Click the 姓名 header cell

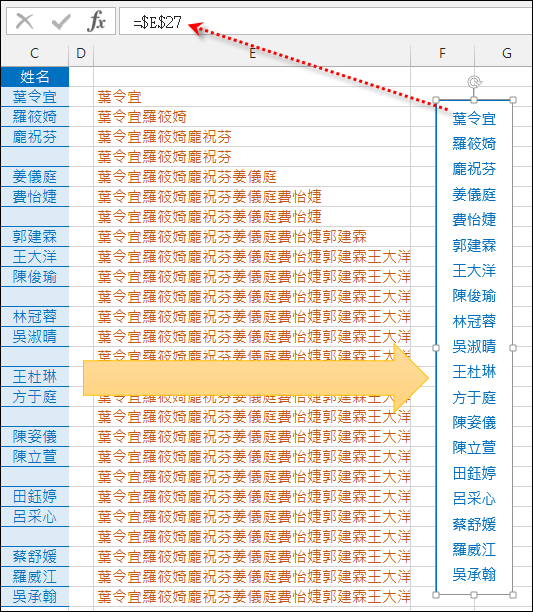pos(35,77)
